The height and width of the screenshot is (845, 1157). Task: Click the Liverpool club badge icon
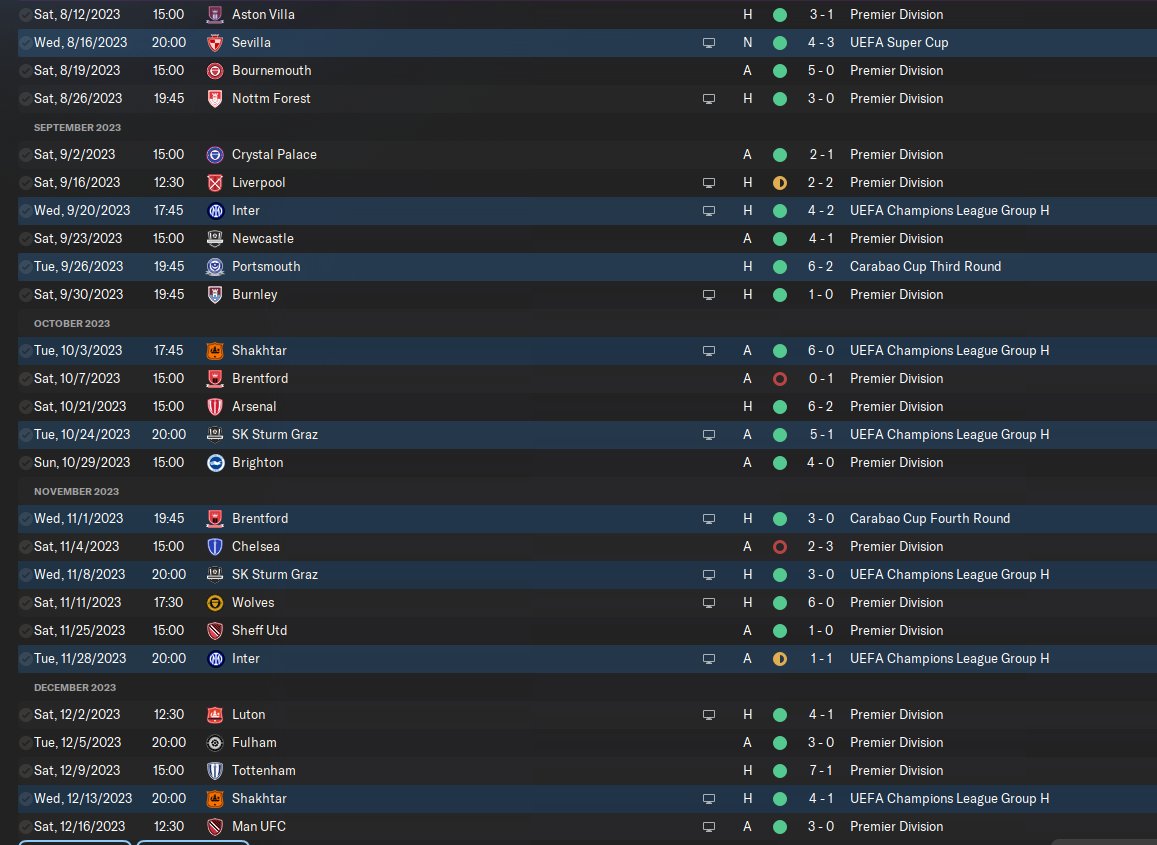point(215,183)
